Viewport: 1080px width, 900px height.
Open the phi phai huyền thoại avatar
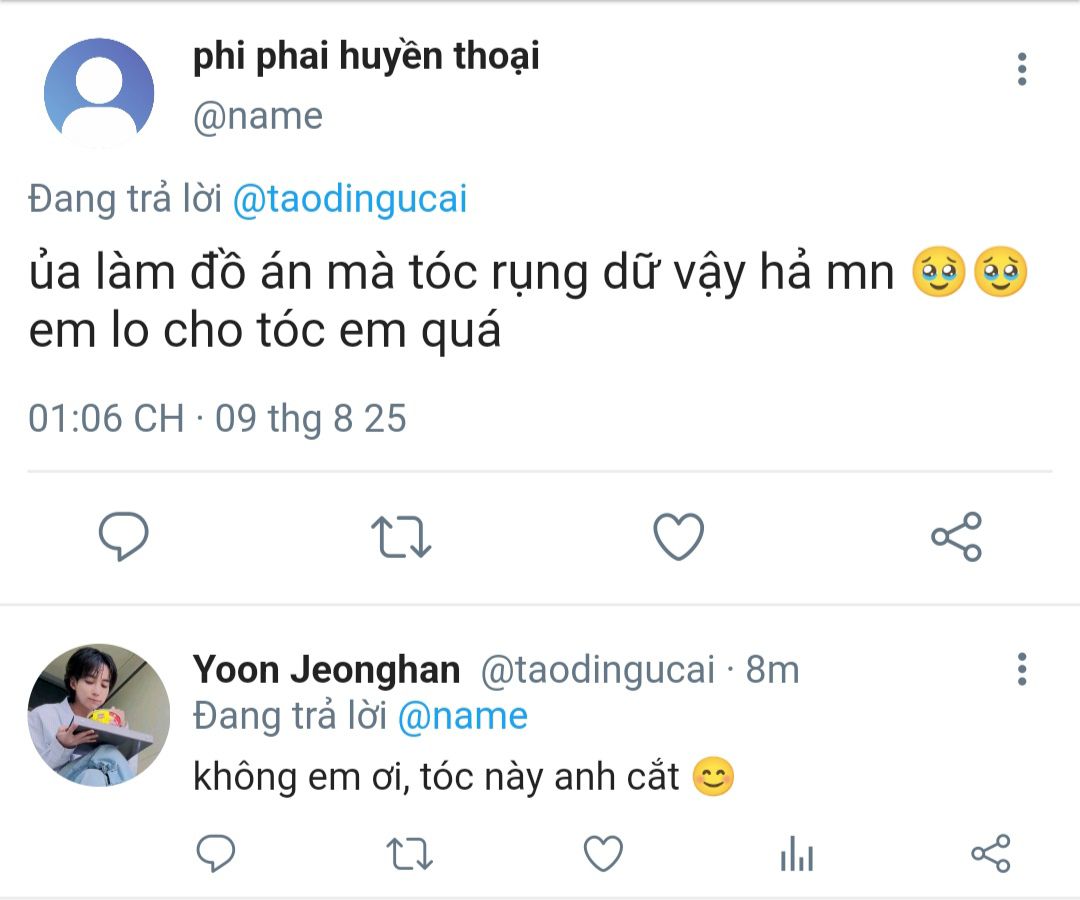[x=99, y=93]
